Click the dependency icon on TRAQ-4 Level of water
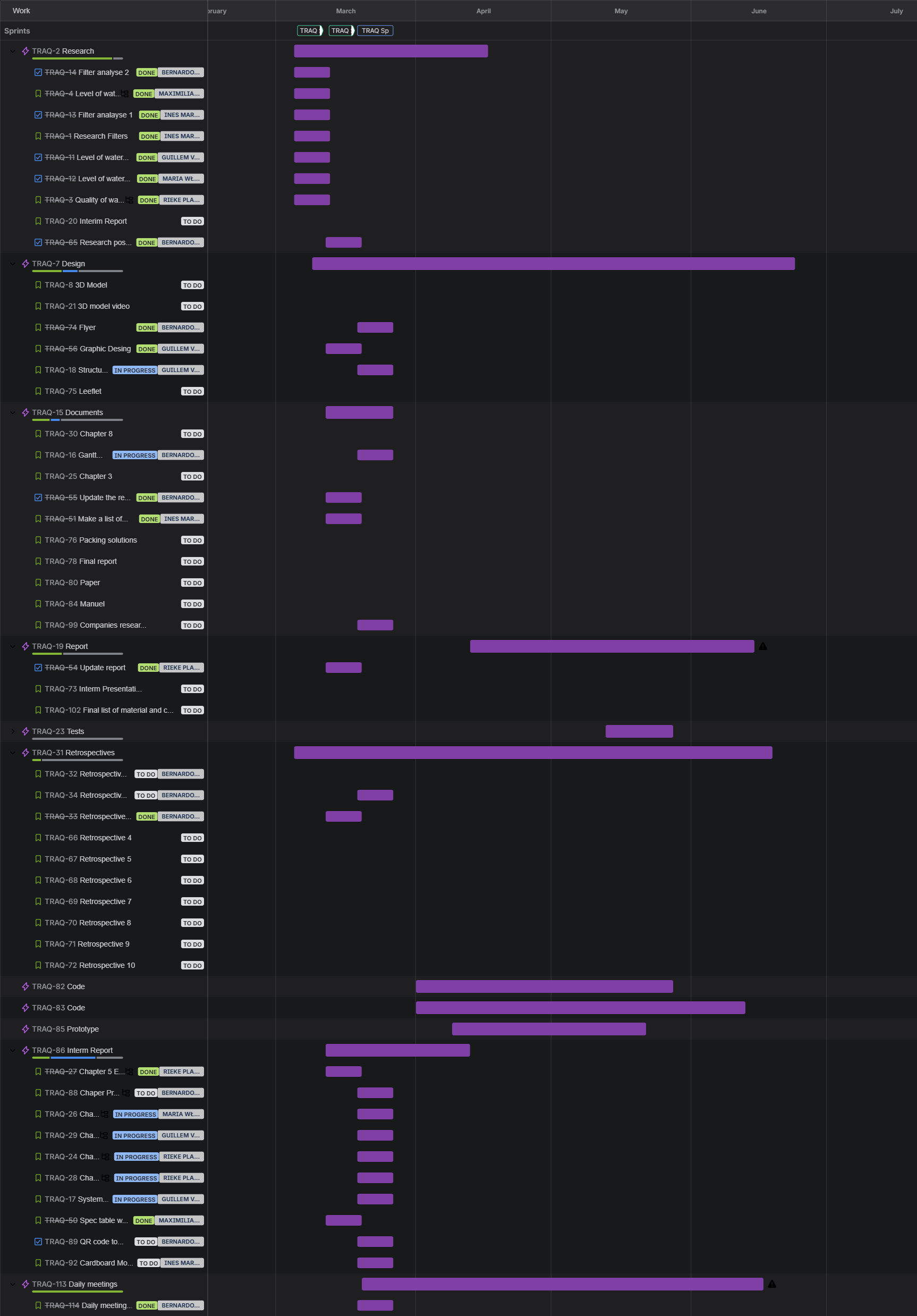The height and width of the screenshot is (1316, 917). tap(125, 94)
